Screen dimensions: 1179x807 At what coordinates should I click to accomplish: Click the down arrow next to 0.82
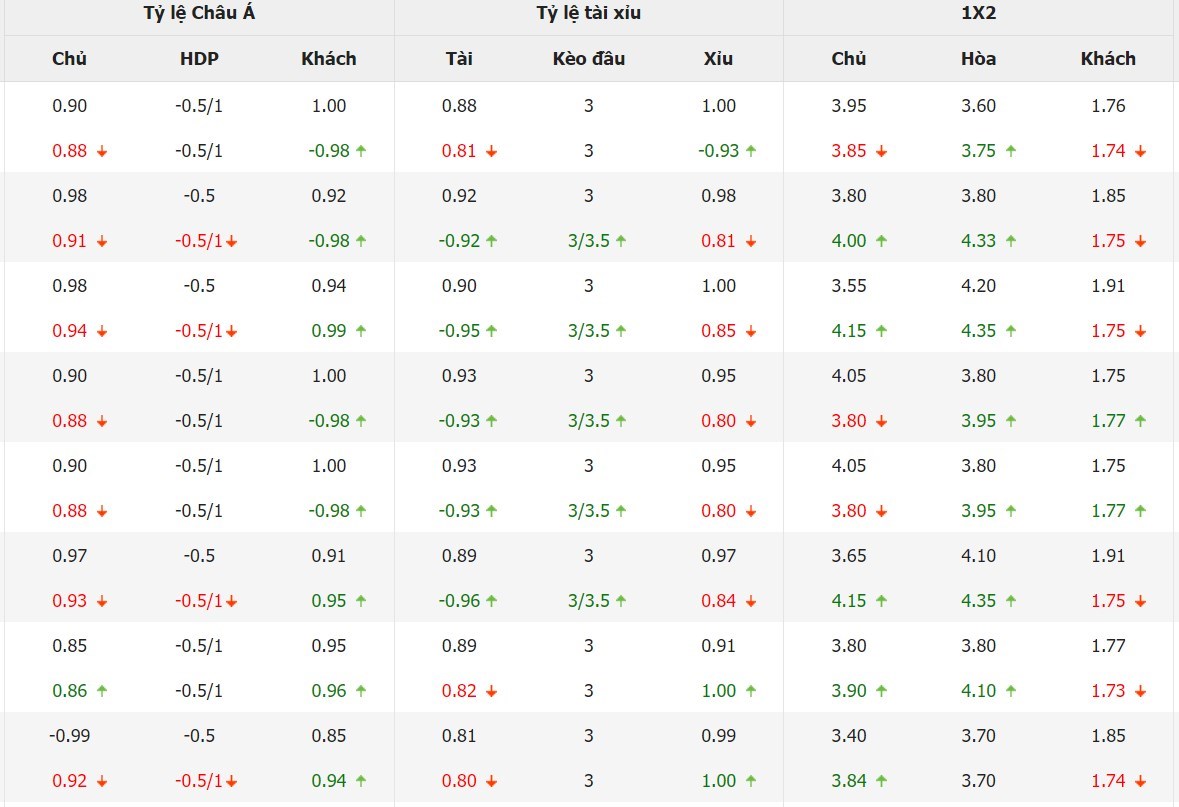coord(492,691)
